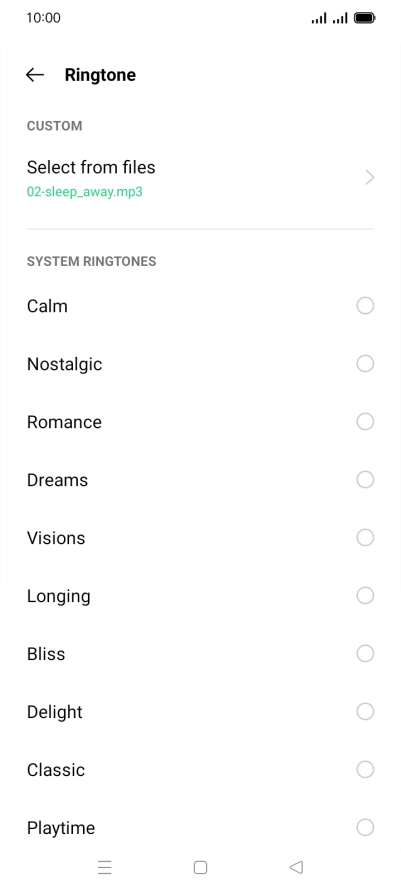Pick the Bliss ringtone label

click(x=46, y=654)
